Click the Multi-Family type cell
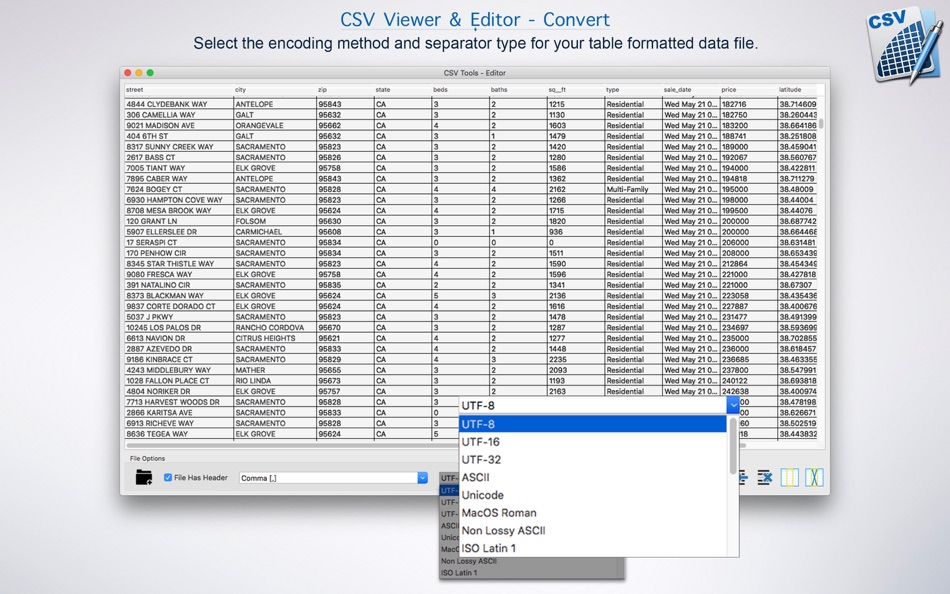The width and height of the screenshot is (950, 594). tap(633, 189)
